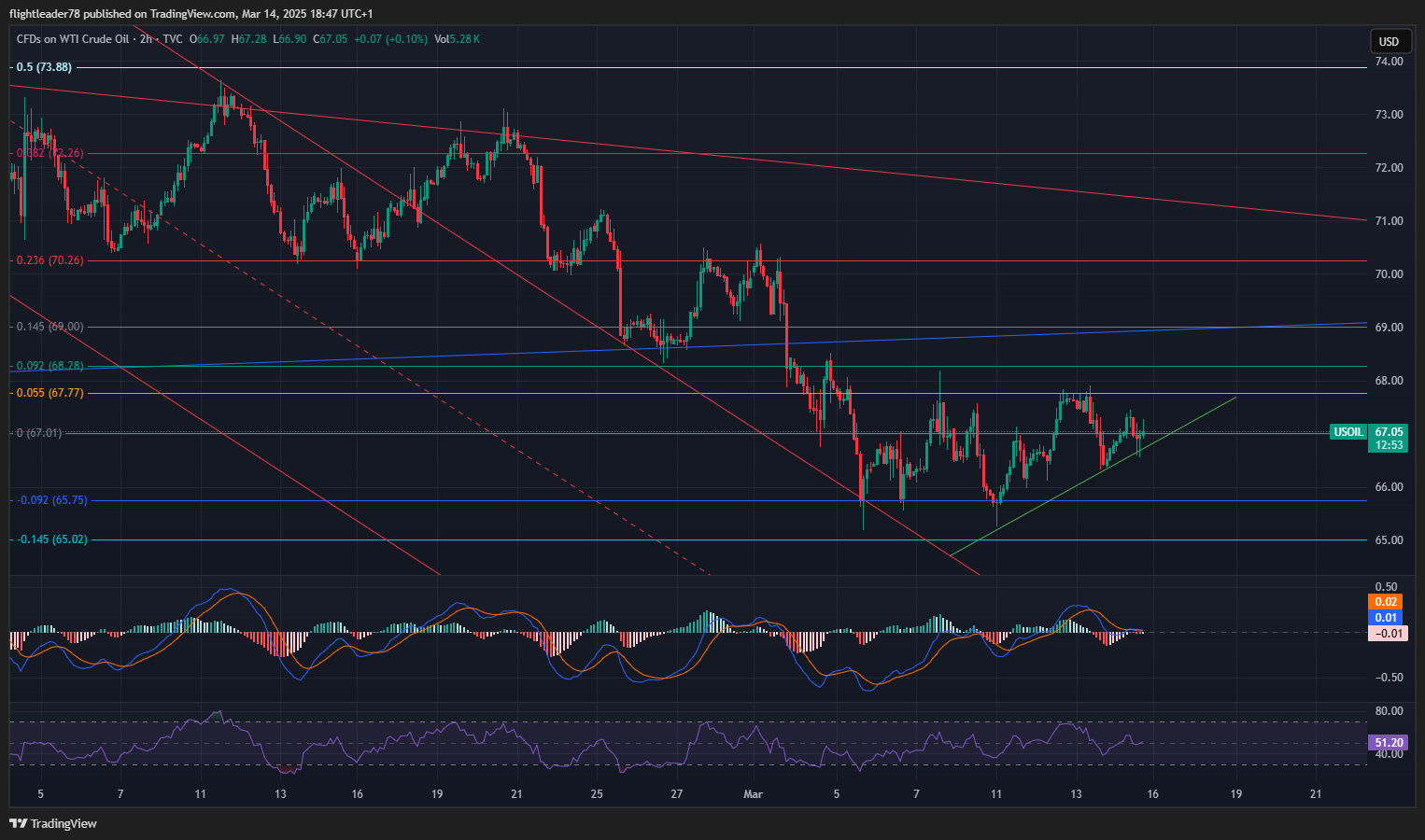Screen dimensions: 1425x840
Task: Click 72.00 on the price axis
Action: [1389, 168]
